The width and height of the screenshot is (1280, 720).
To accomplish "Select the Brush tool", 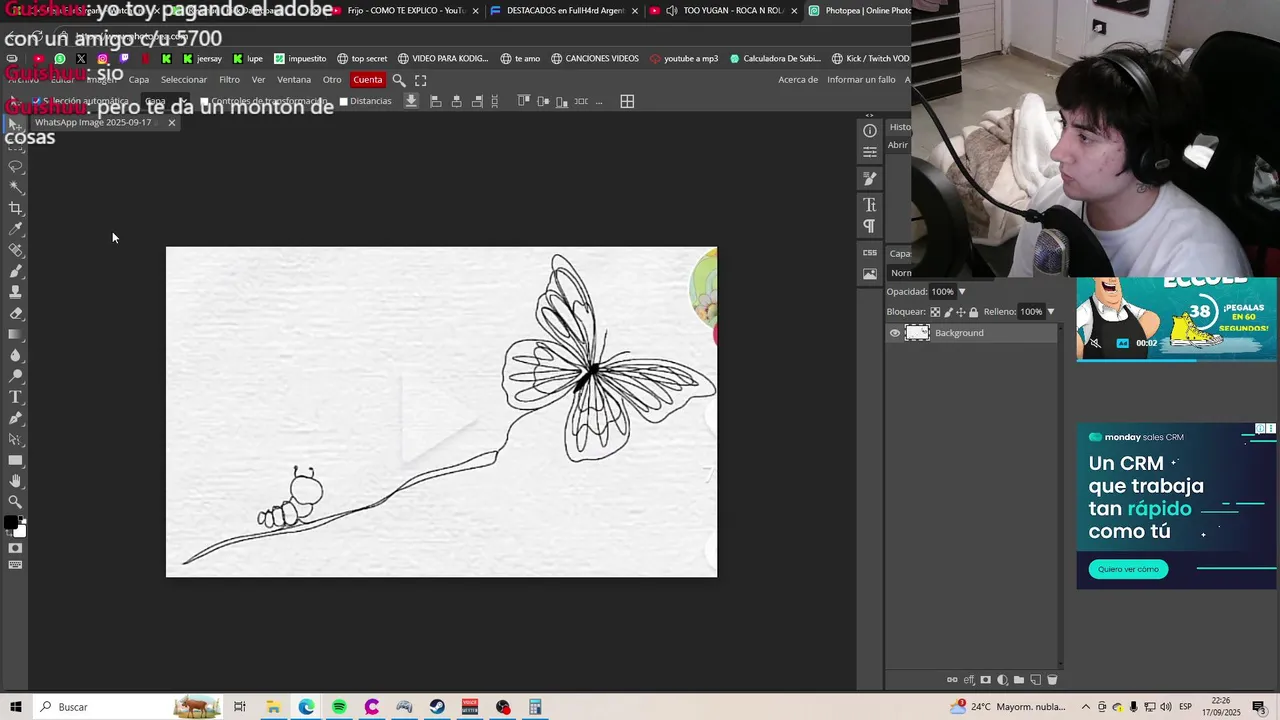I will coord(16,271).
